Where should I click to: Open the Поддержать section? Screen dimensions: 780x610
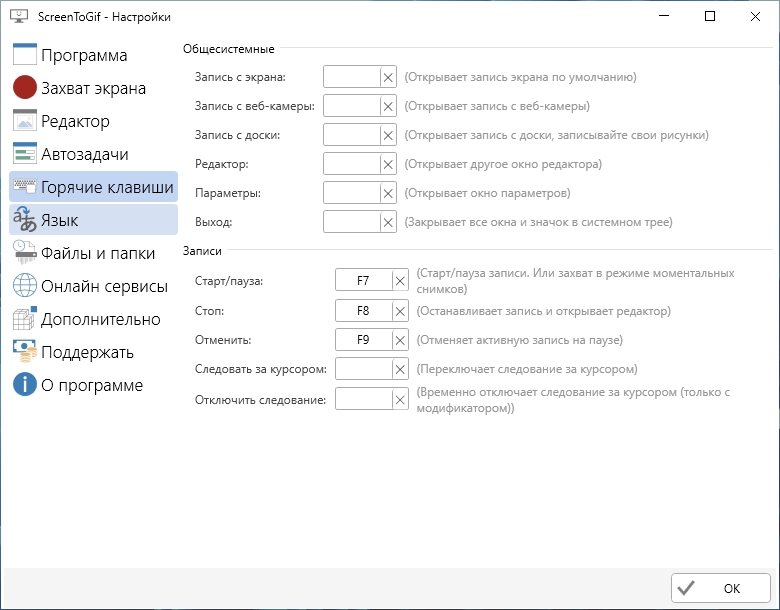[93, 352]
